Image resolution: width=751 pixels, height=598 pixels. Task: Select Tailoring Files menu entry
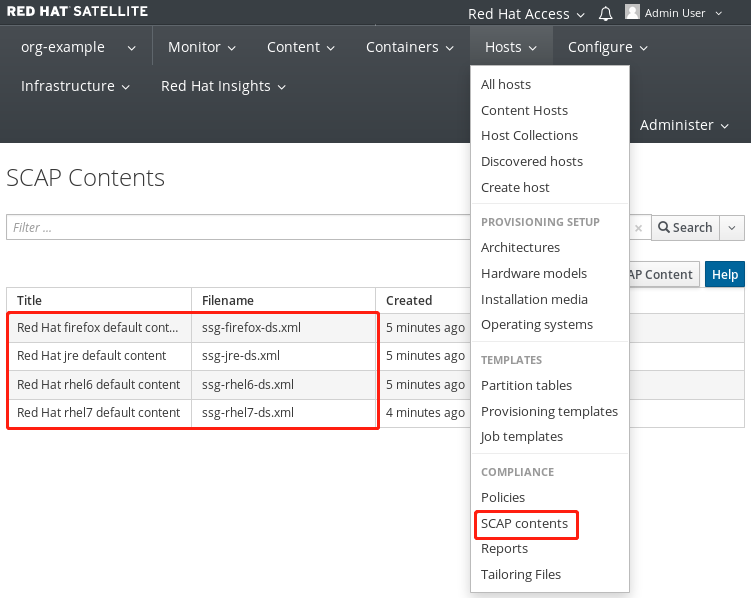[x=521, y=574]
